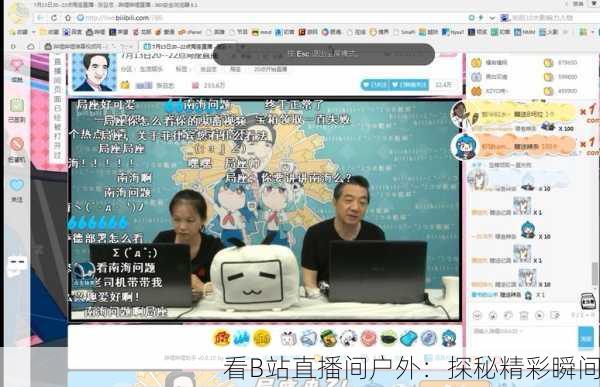Screen dimensions: 600x387
Task: Click the chat list vertical scrollbar
Action: tap(594, 274)
